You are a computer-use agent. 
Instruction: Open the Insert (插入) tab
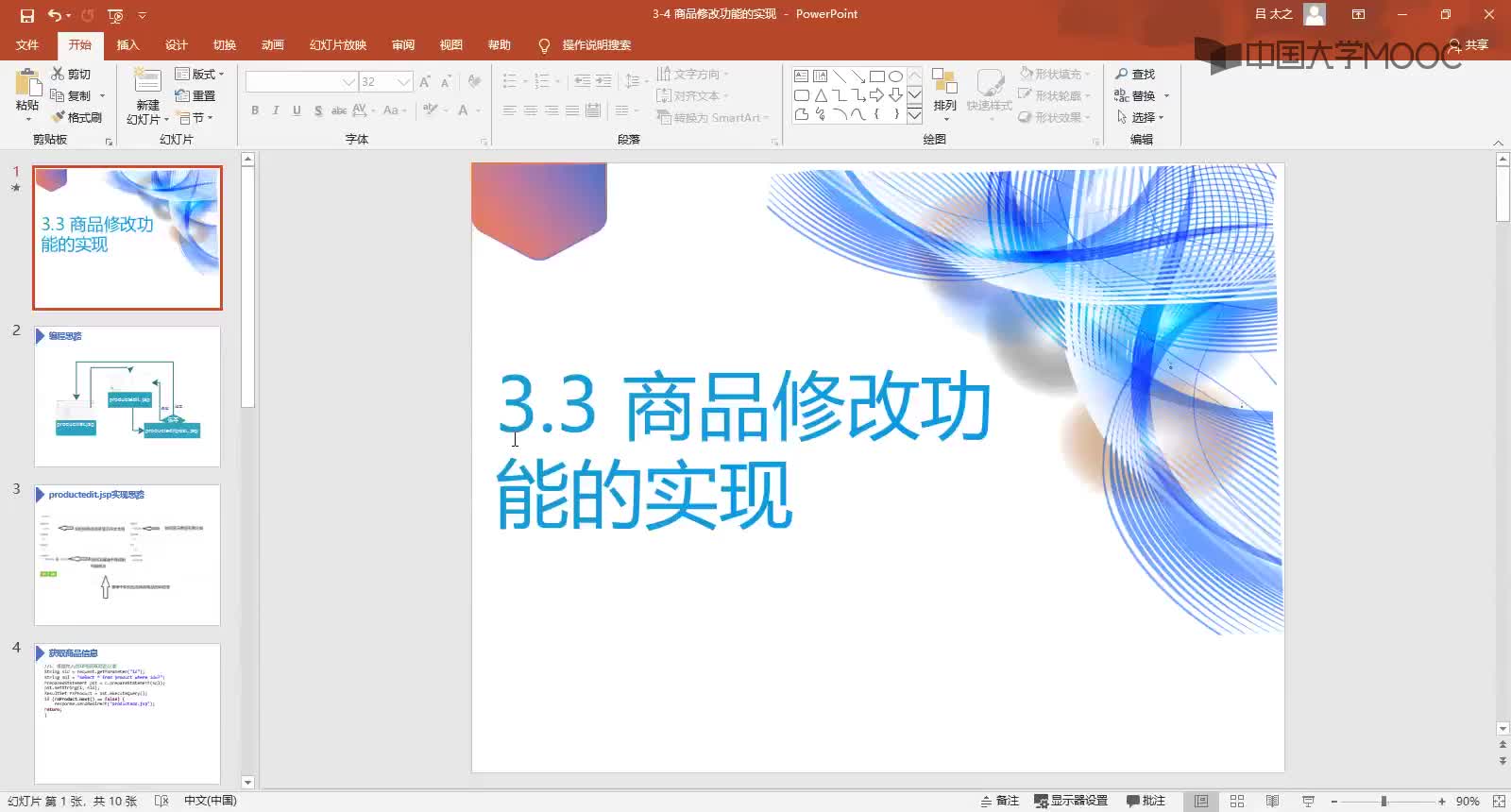coord(127,45)
